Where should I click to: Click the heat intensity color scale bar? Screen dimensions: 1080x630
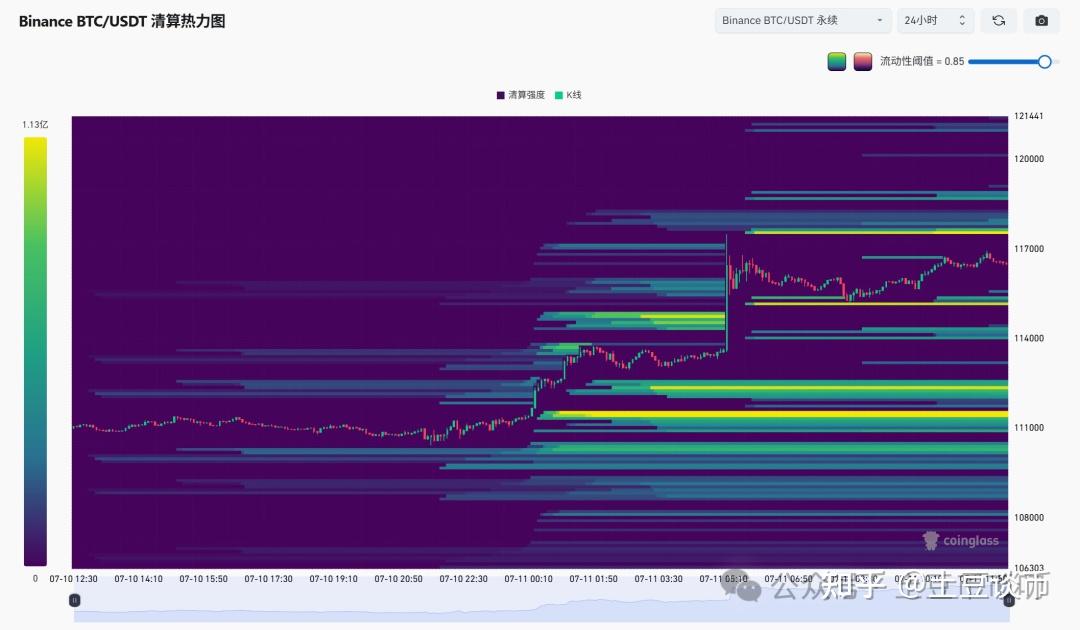click(35, 351)
